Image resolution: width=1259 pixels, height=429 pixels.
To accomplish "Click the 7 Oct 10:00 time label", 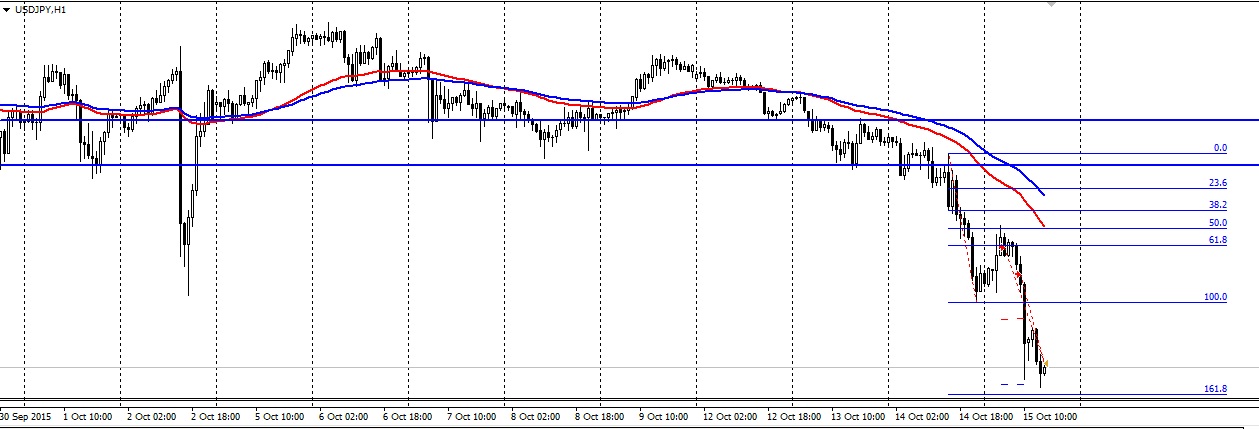I will (x=470, y=415).
